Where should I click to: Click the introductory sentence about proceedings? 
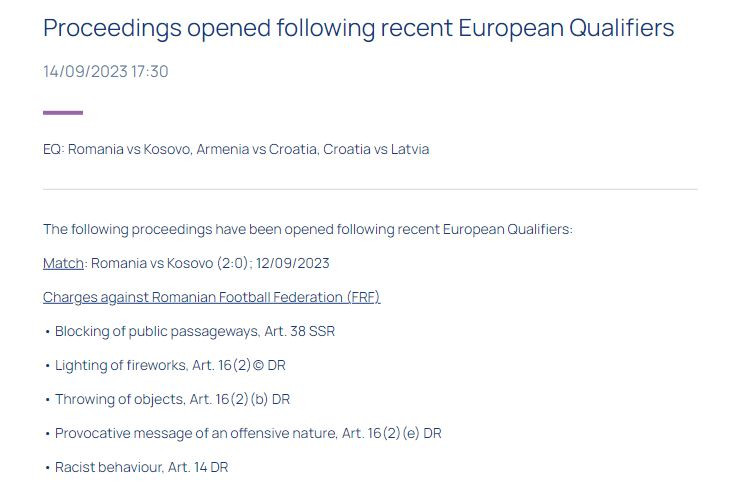pyautogui.click(x=308, y=229)
